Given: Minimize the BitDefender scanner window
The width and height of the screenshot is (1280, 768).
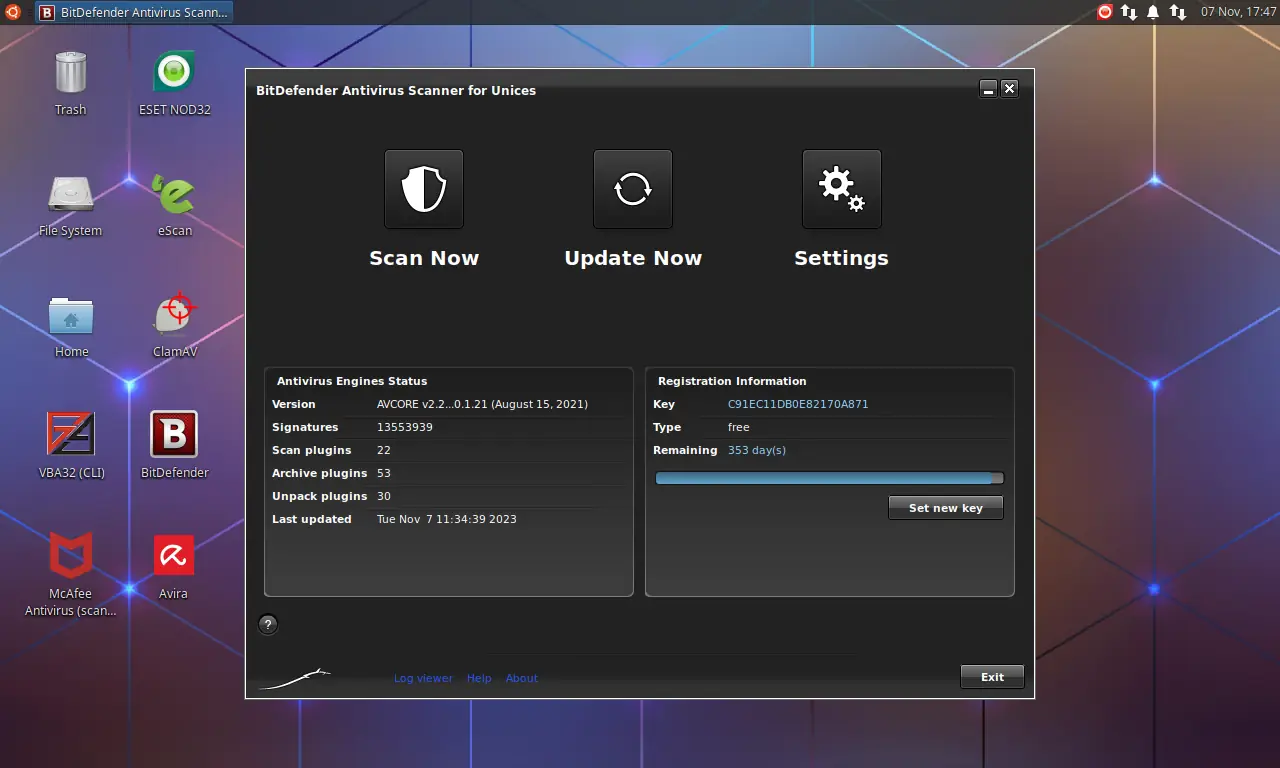Looking at the screenshot, I should point(988,89).
